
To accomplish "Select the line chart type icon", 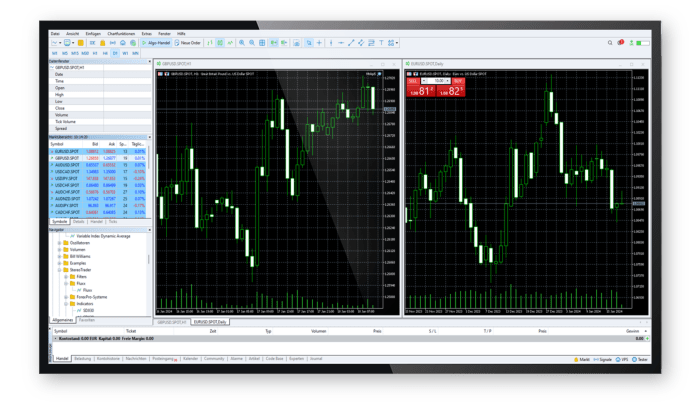I will click(230, 43).
